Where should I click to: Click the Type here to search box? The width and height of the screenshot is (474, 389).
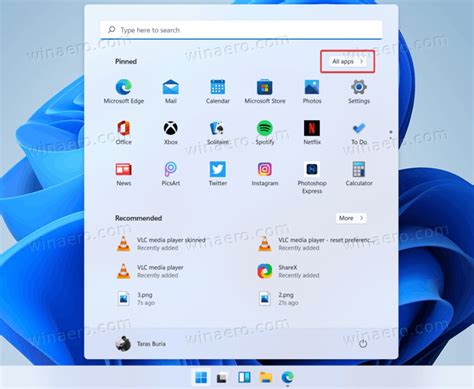[241, 30]
